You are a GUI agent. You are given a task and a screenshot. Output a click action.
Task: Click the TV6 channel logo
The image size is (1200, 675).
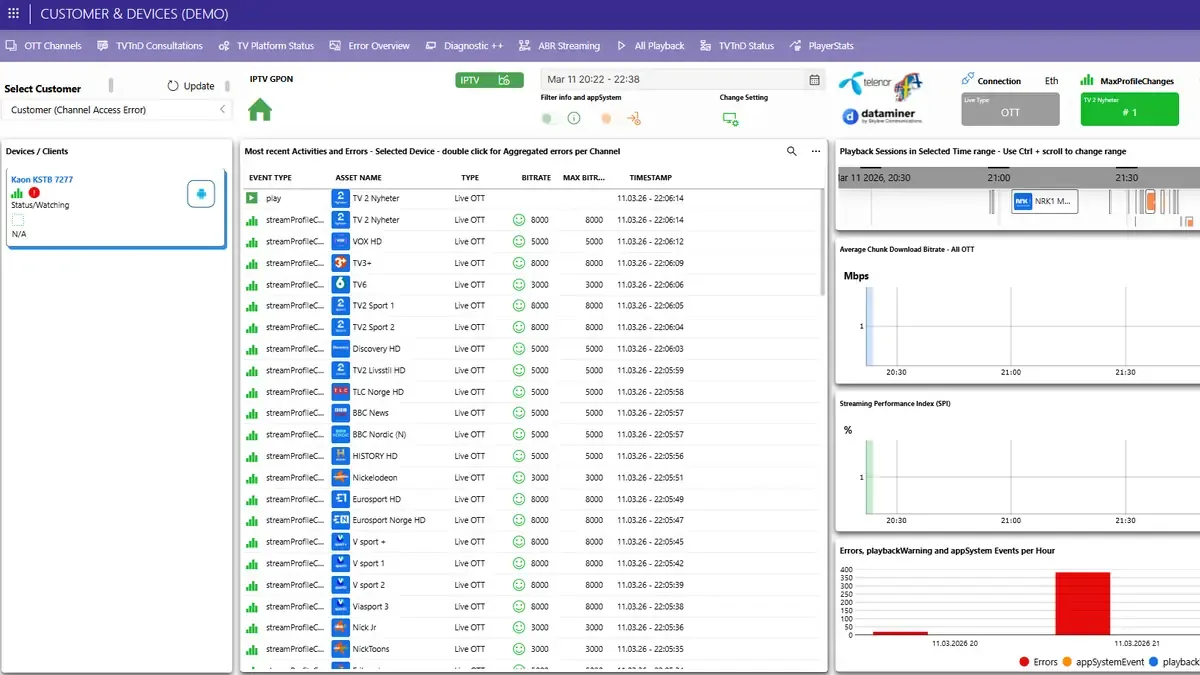click(x=340, y=284)
